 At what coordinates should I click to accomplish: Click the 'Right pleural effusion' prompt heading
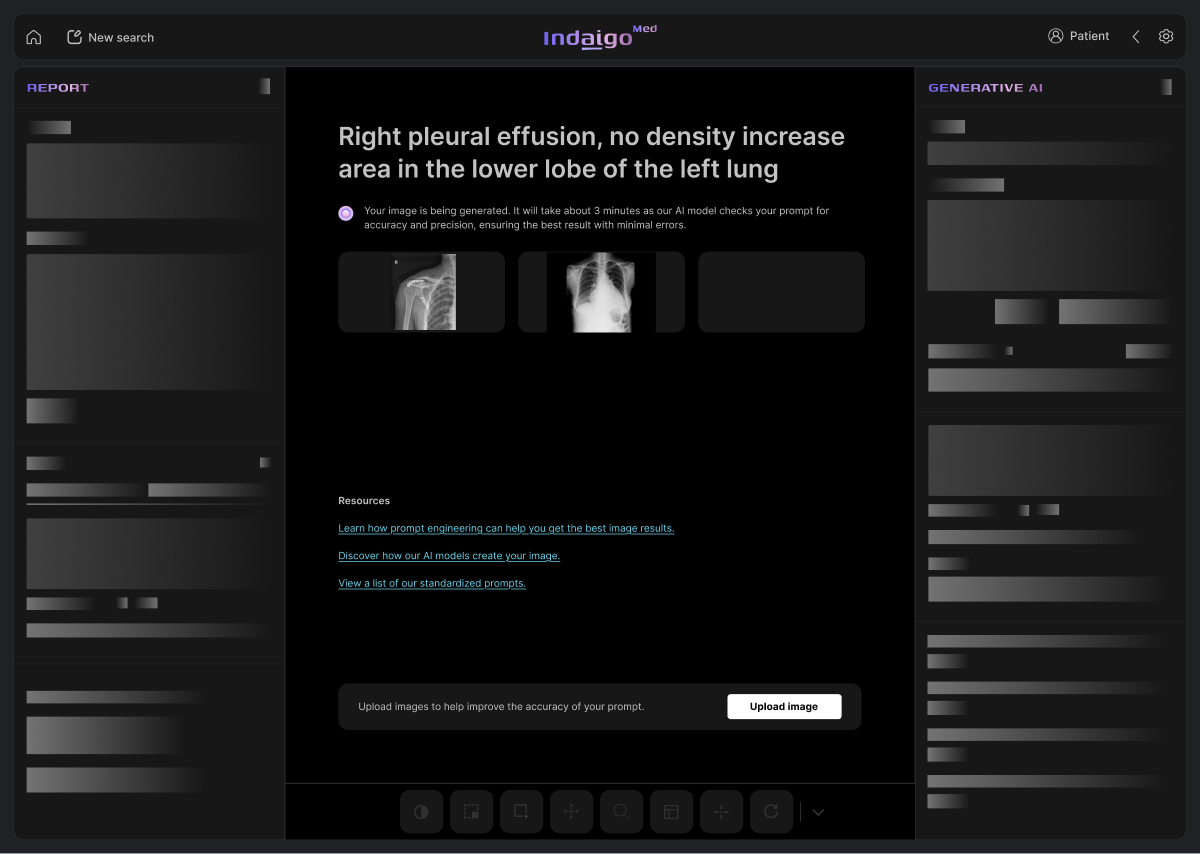(x=592, y=152)
